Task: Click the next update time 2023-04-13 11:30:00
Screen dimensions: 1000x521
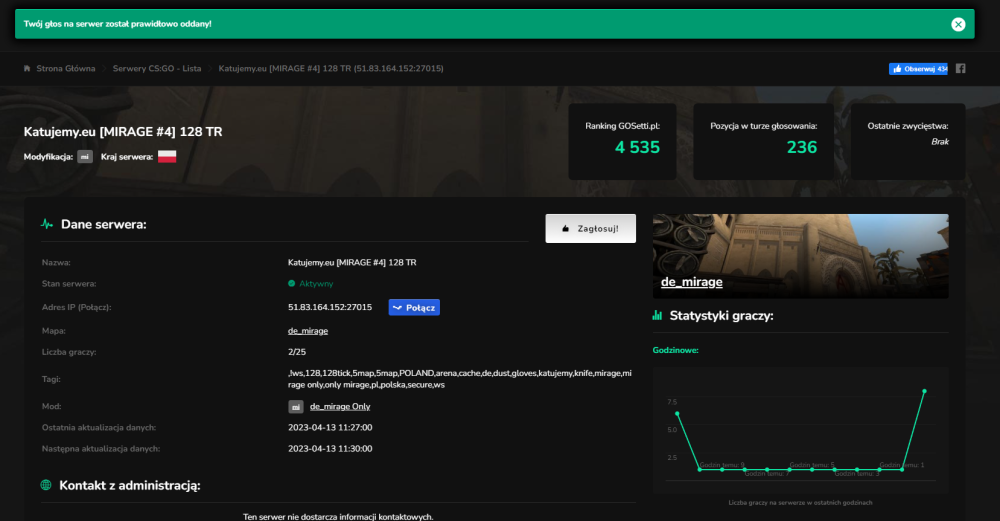Action: (x=330, y=449)
